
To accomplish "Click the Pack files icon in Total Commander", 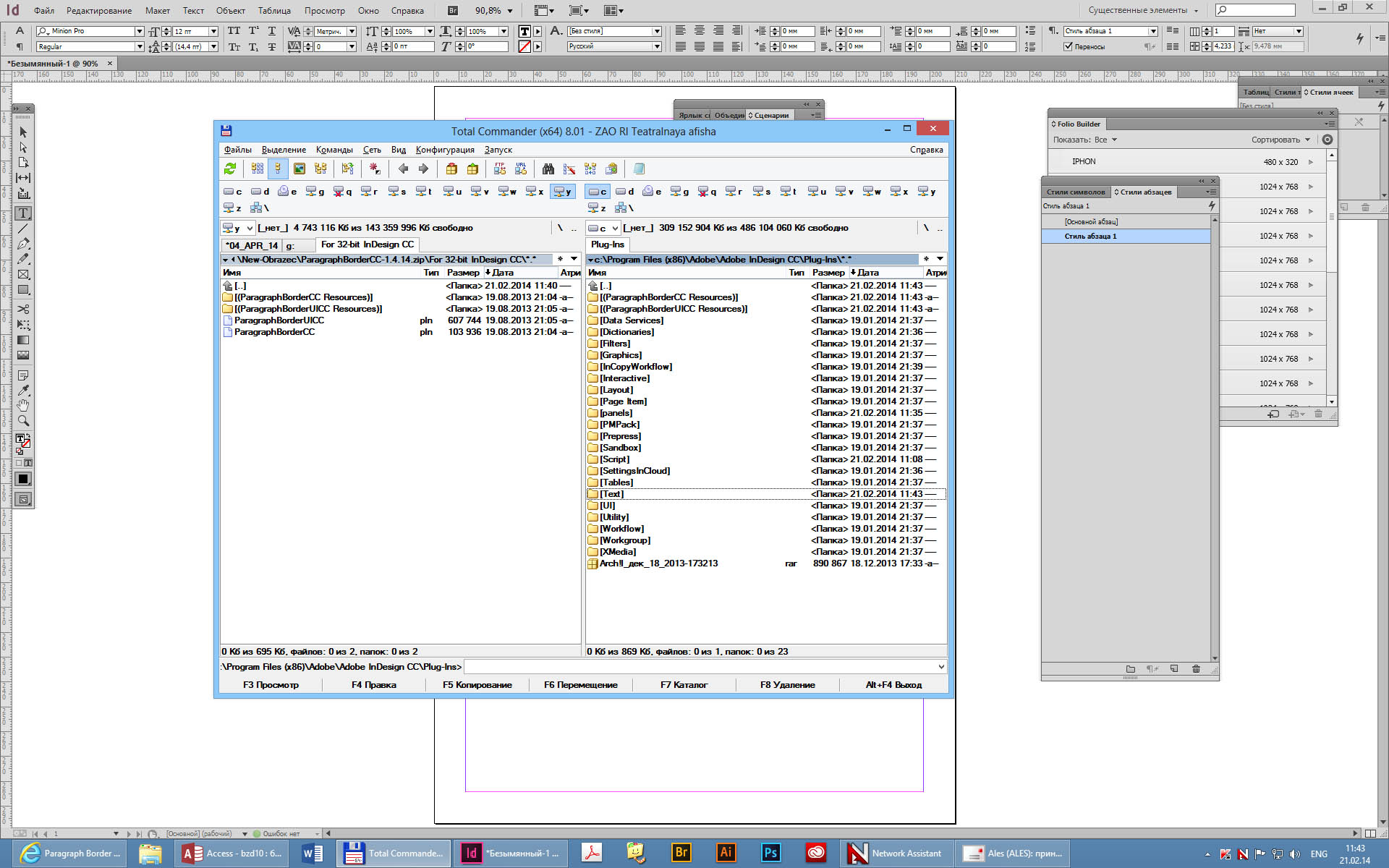I will tap(451, 169).
